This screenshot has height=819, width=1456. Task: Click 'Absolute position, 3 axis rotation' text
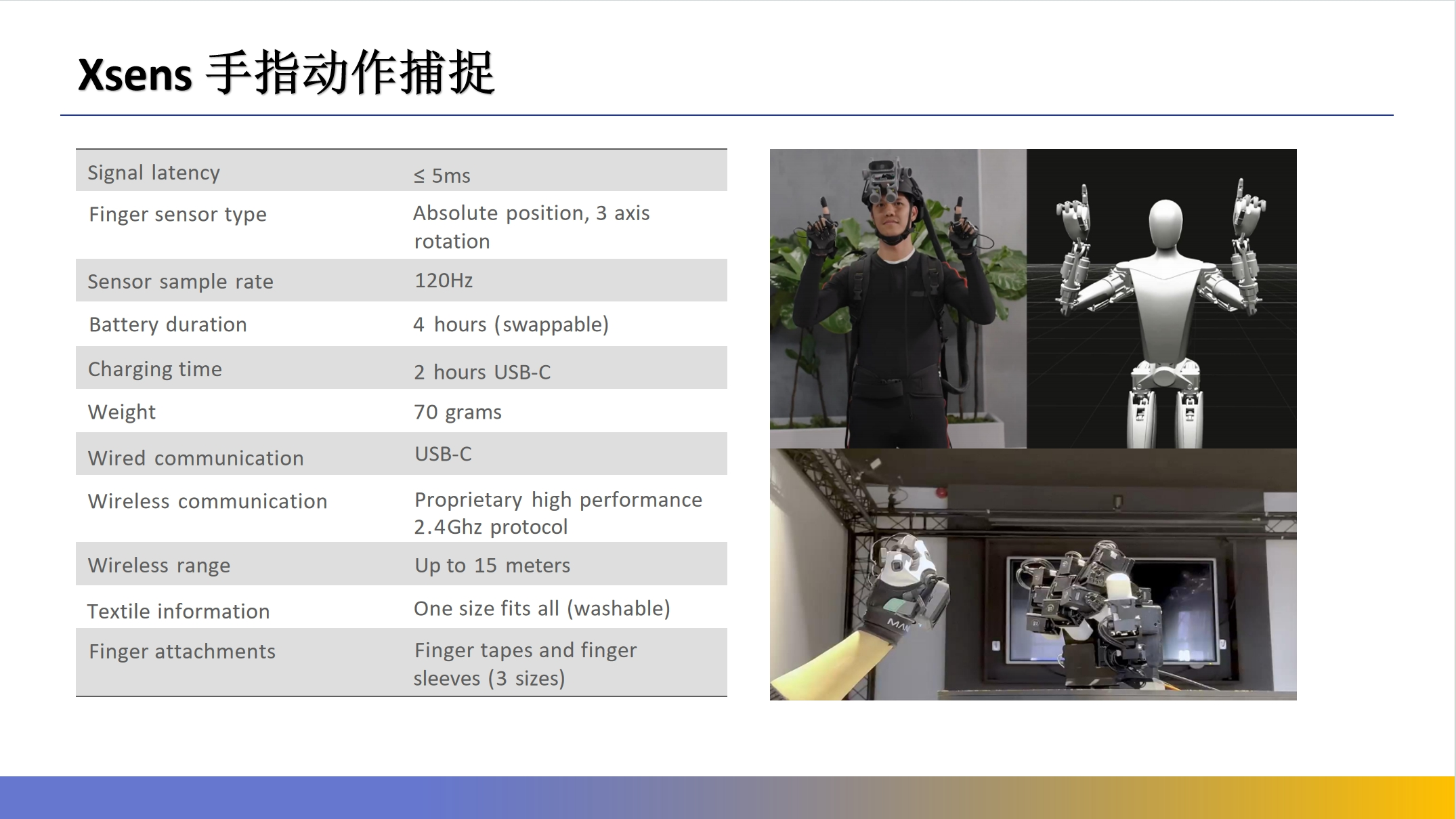(532, 227)
